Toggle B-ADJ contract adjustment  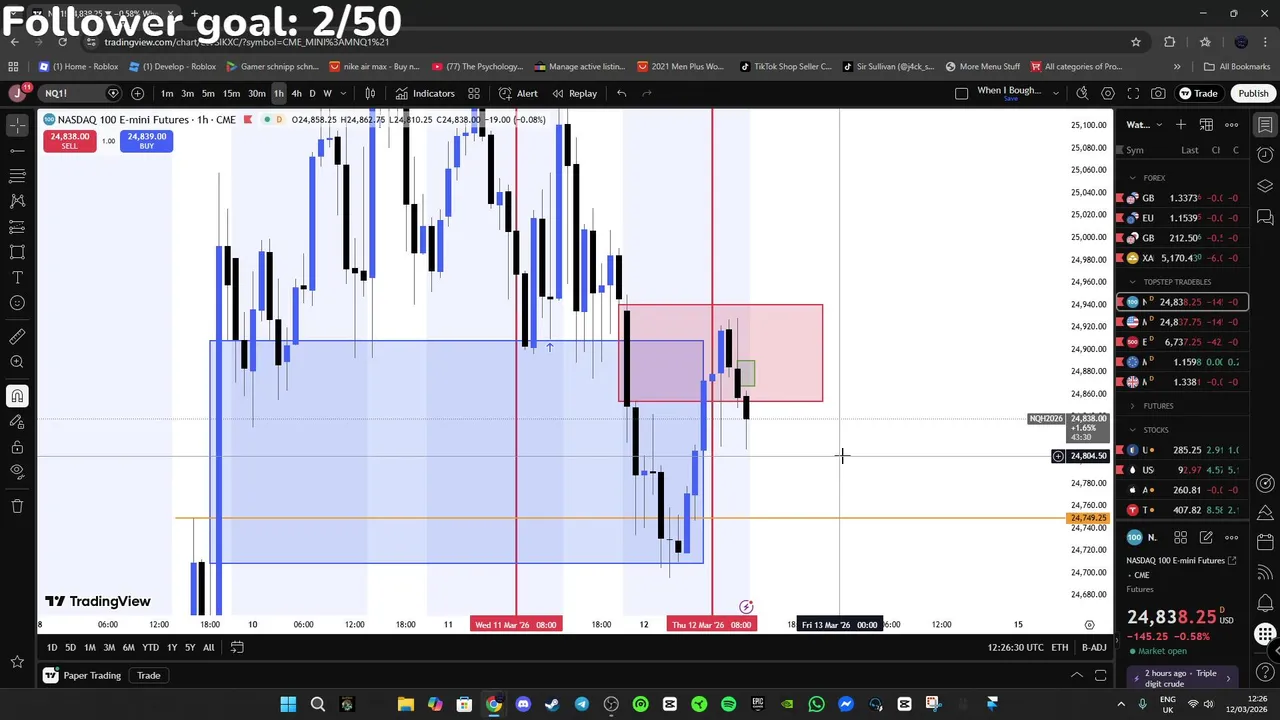click(1093, 647)
